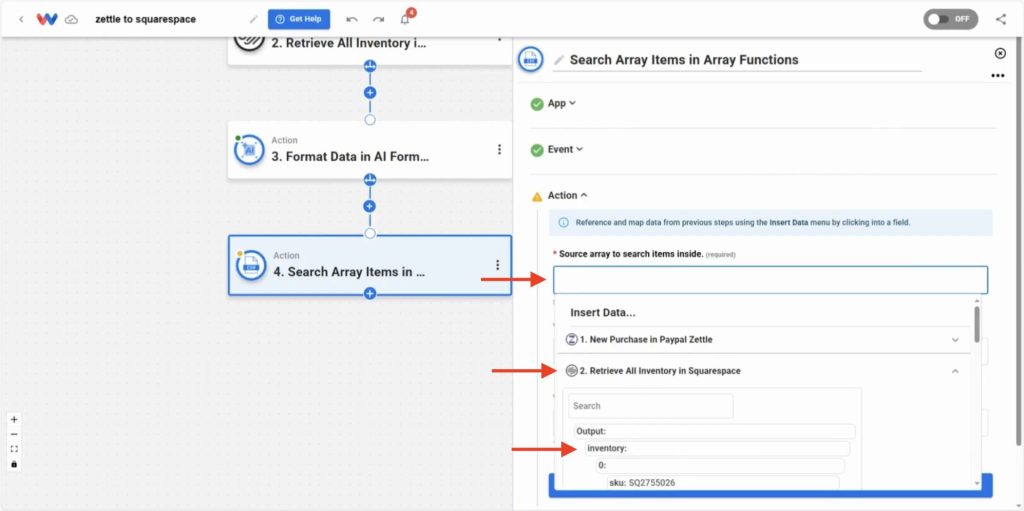Click the workflow title zettle to squarespace

pyautogui.click(x=146, y=19)
